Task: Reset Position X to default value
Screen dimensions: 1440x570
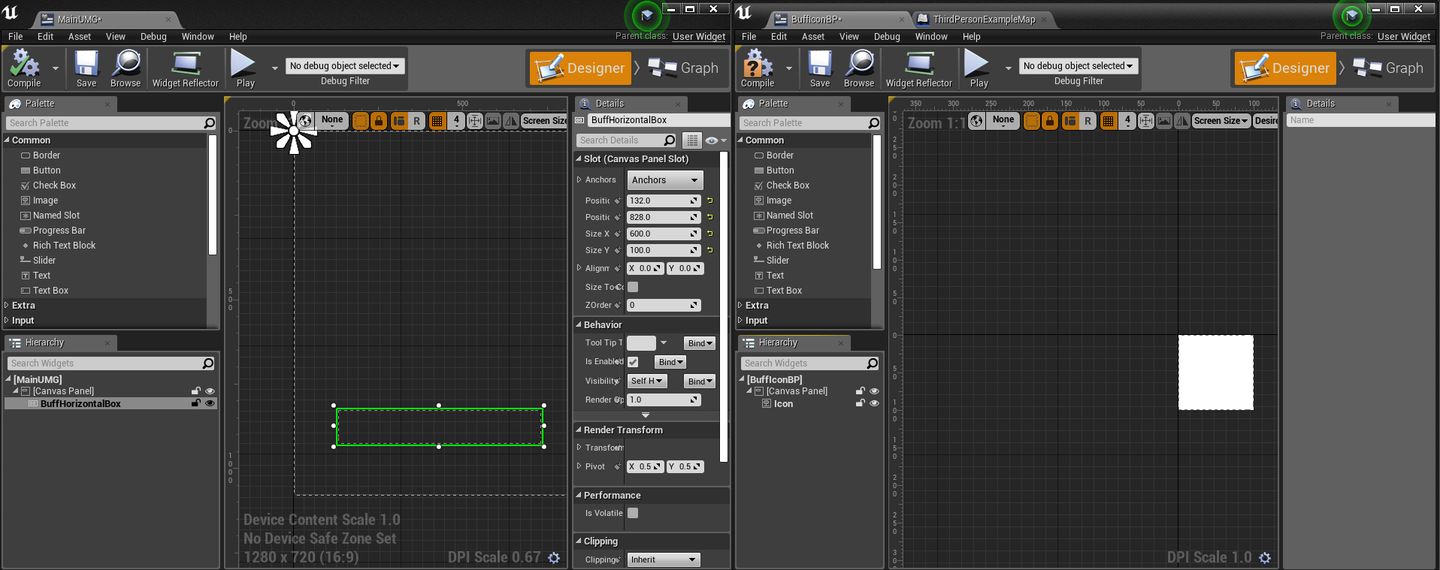Action: (710, 200)
